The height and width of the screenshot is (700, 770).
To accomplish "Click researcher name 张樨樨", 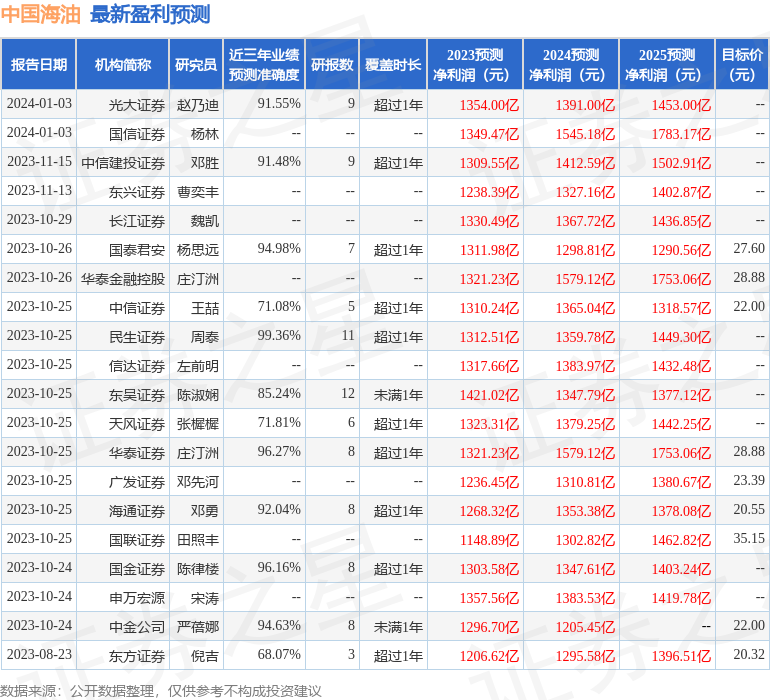I will pyautogui.click(x=197, y=423).
